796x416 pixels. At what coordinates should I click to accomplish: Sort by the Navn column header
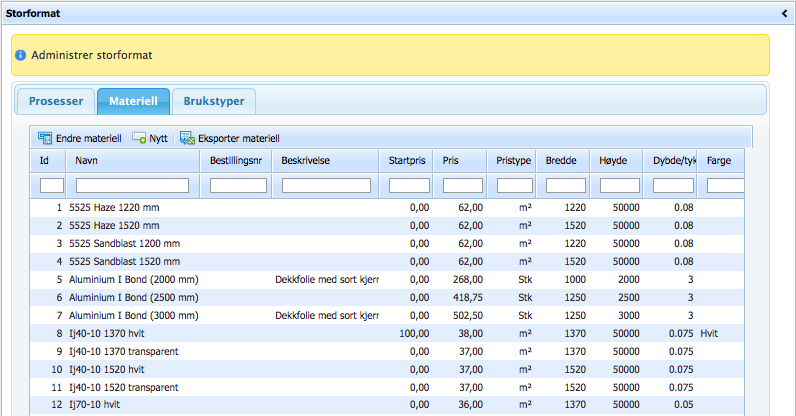[x=85, y=161]
